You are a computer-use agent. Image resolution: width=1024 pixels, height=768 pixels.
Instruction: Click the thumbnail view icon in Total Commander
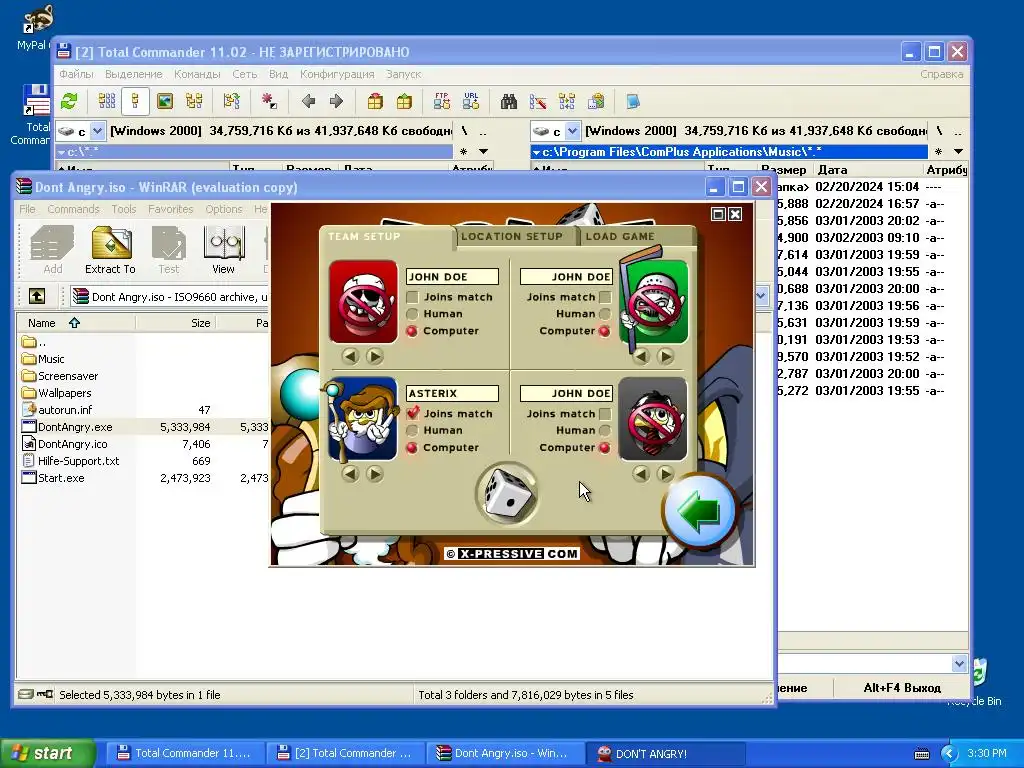[x=165, y=101]
